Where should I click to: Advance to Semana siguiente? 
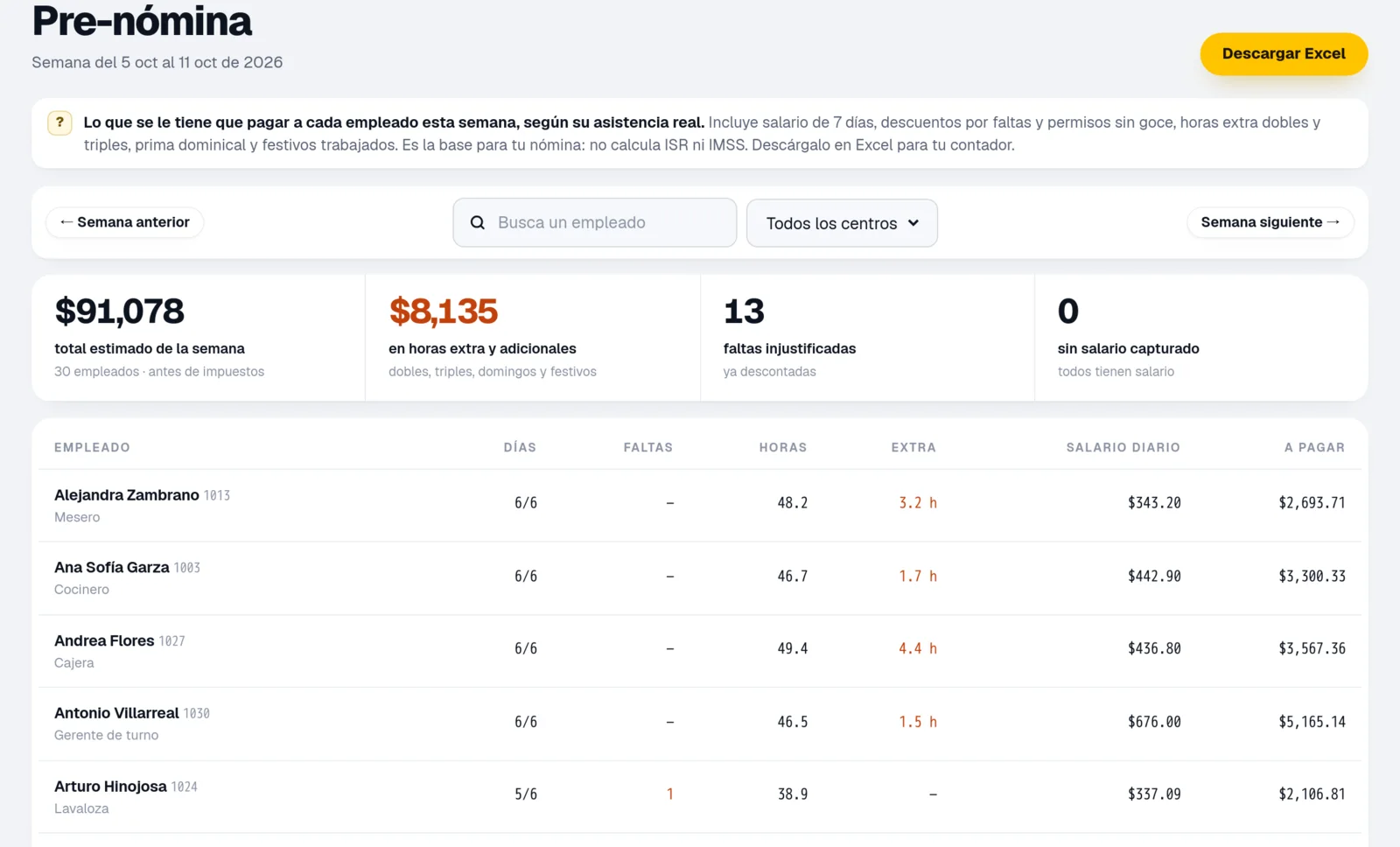coord(1270,222)
